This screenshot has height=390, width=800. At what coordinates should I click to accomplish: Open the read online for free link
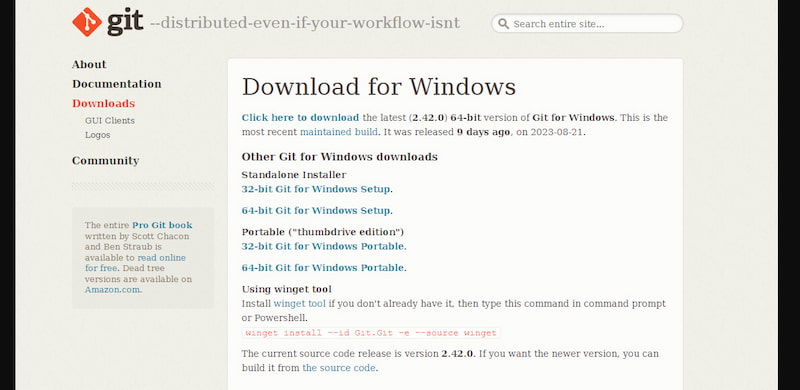135,263
